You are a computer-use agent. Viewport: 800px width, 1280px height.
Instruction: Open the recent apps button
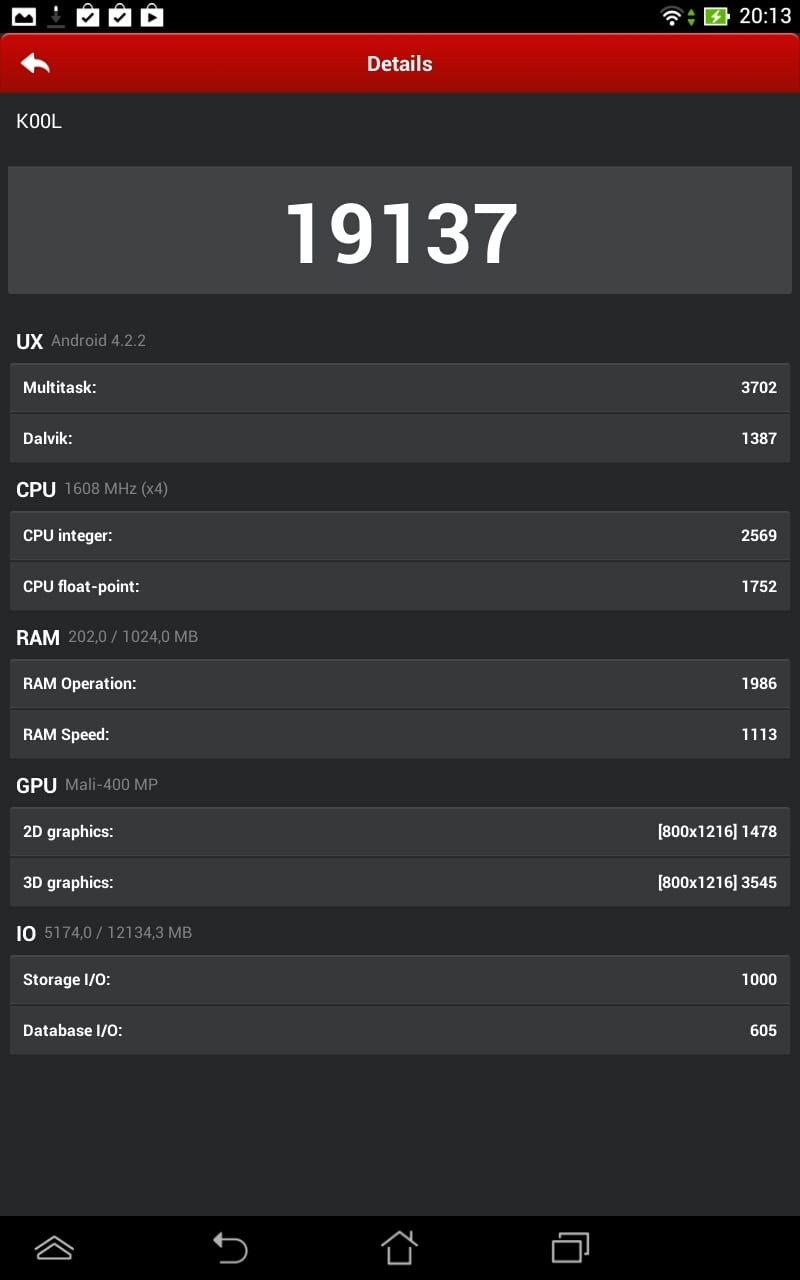(x=570, y=1247)
